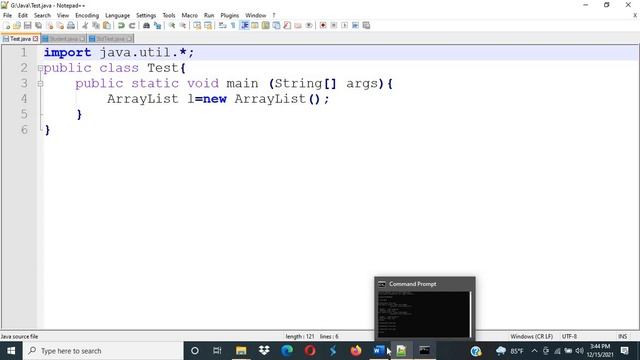Viewport: 640px width, 360px height.
Task: Toggle show all characters icon
Action: coord(233,25)
